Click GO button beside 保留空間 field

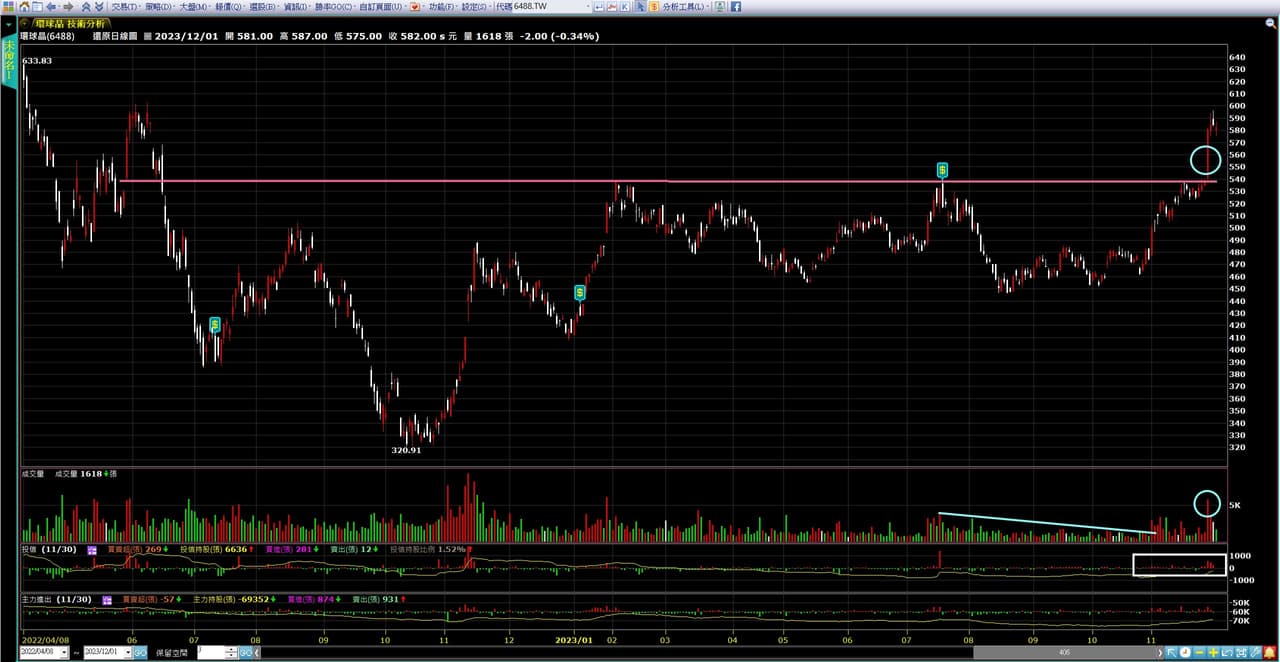(246, 652)
